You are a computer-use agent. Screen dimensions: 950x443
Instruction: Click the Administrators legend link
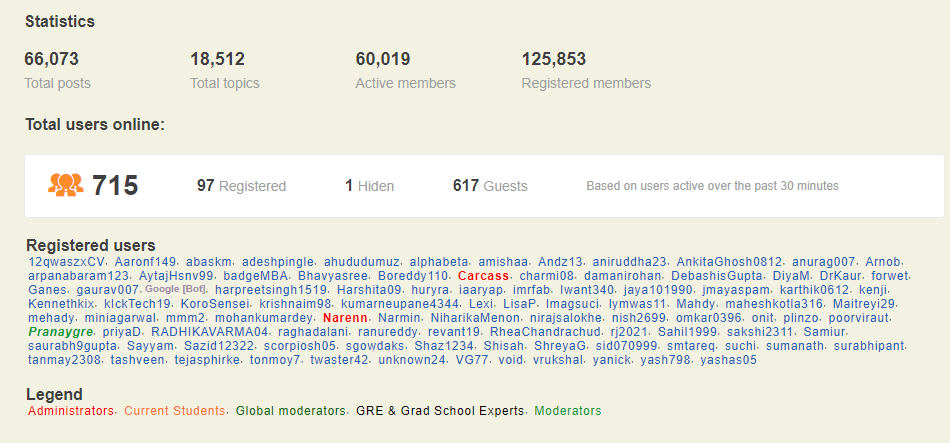tap(71, 410)
